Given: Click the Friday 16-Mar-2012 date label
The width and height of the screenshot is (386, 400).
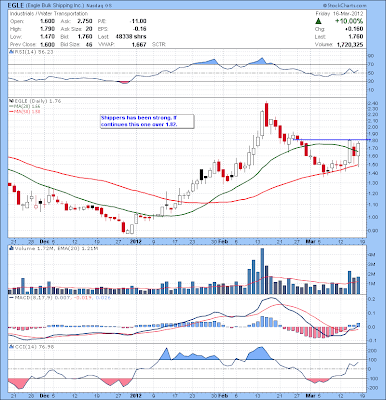Looking at the screenshot, I should [339, 14].
